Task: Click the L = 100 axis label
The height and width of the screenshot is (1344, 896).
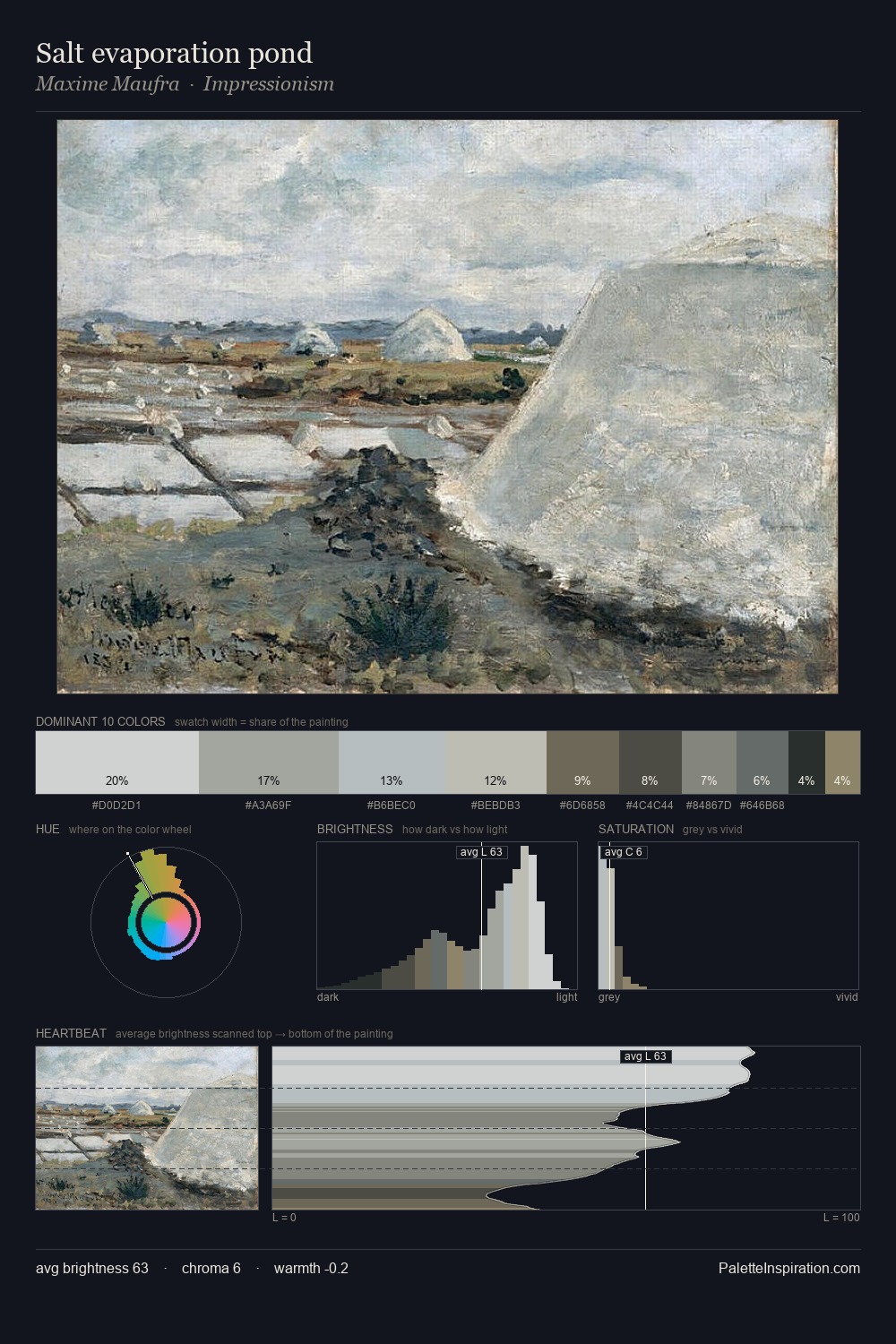Action: (x=841, y=1218)
